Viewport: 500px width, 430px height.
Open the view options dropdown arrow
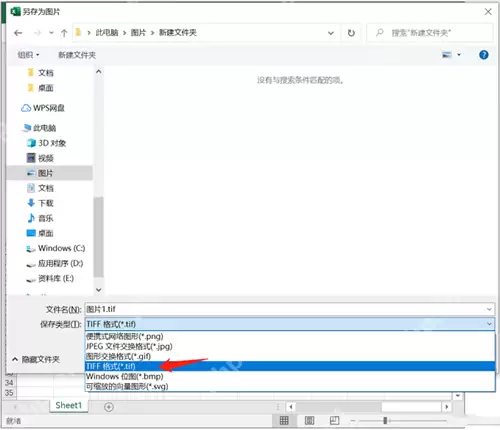click(459, 55)
